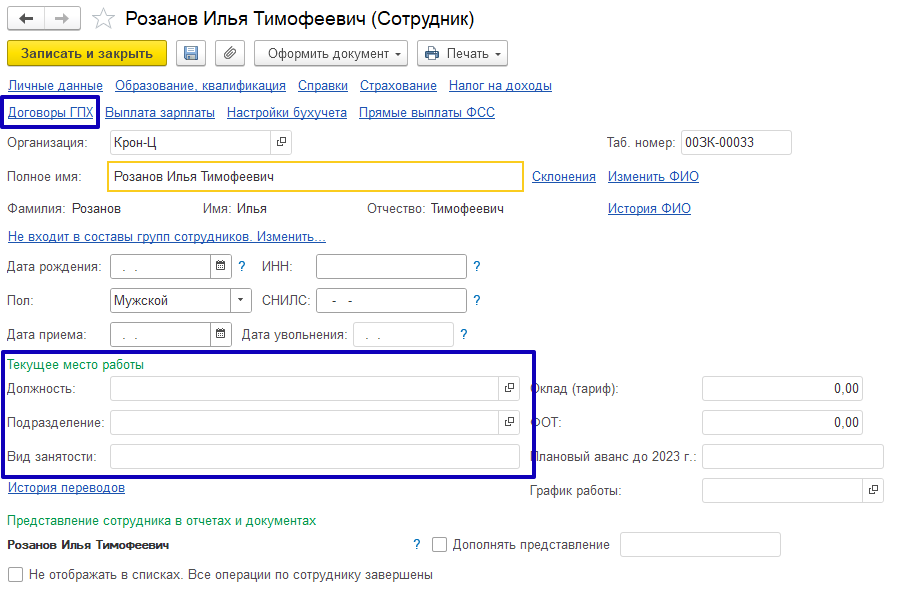The height and width of the screenshot is (598, 900).
Task: Open calendar for Дата рождения field
Action: 220,267
